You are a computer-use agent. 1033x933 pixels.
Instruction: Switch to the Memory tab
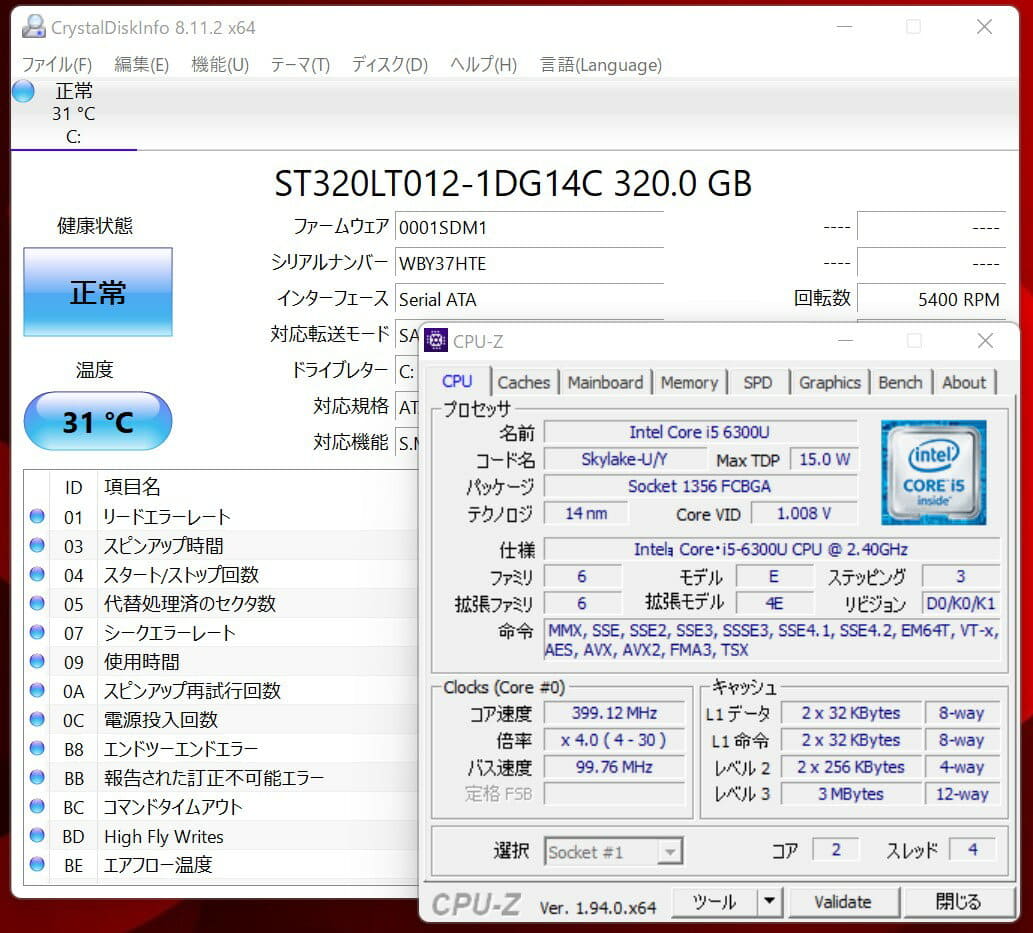coord(689,383)
